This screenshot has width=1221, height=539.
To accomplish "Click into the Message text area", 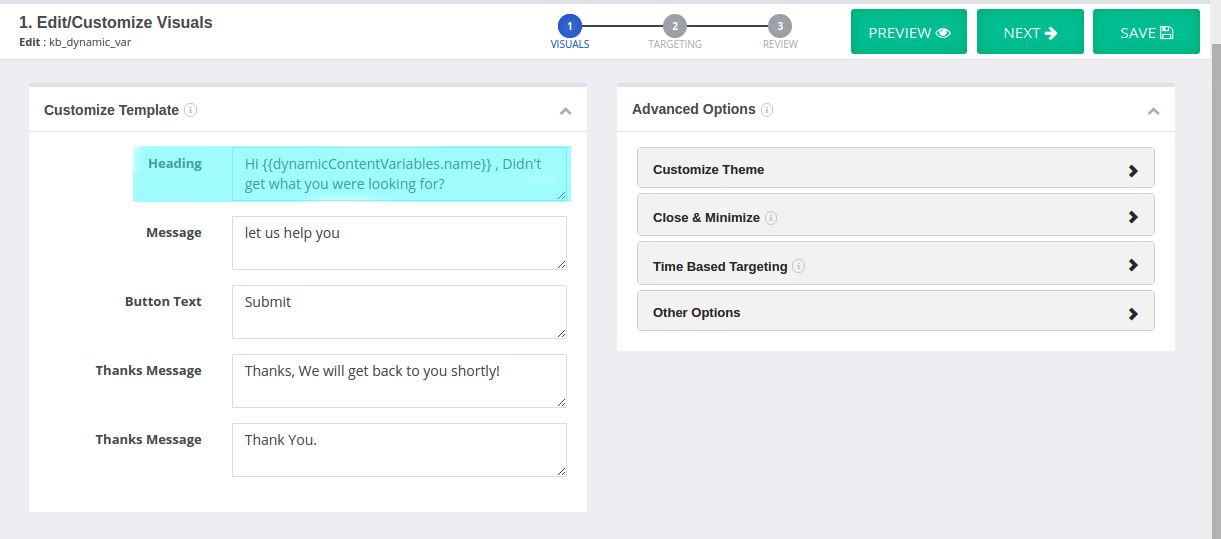I will (399, 243).
